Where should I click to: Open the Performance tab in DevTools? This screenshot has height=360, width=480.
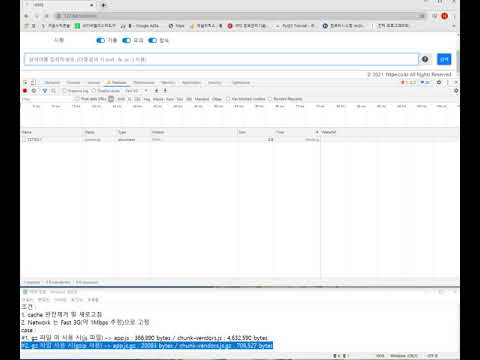point(144,83)
